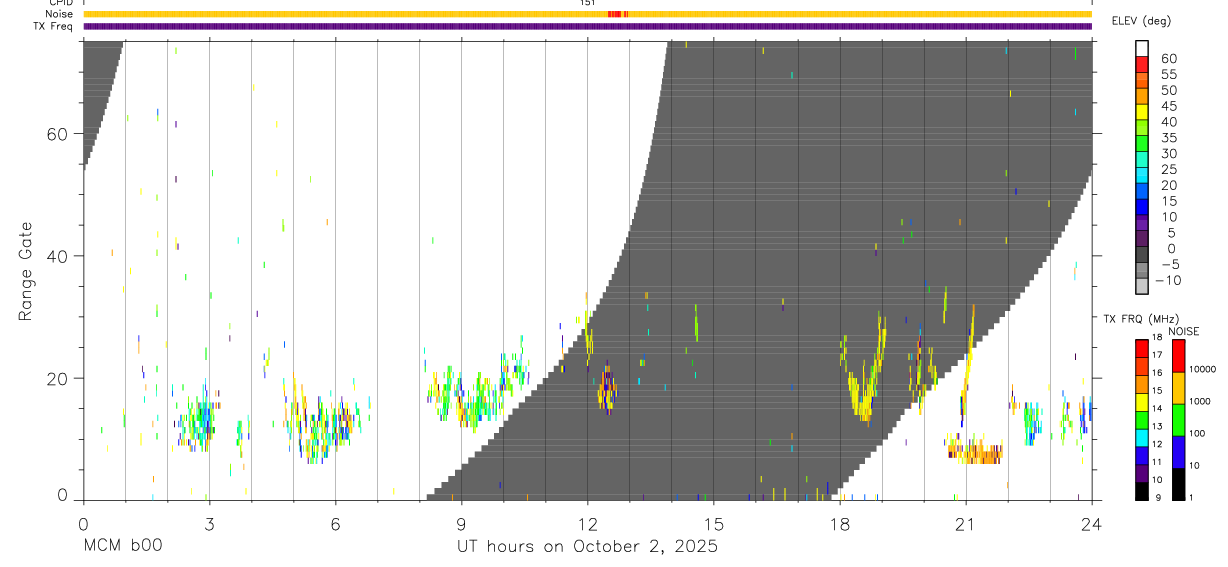Select the orange 45–50 ELEV colorbar segment

[1142, 97]
